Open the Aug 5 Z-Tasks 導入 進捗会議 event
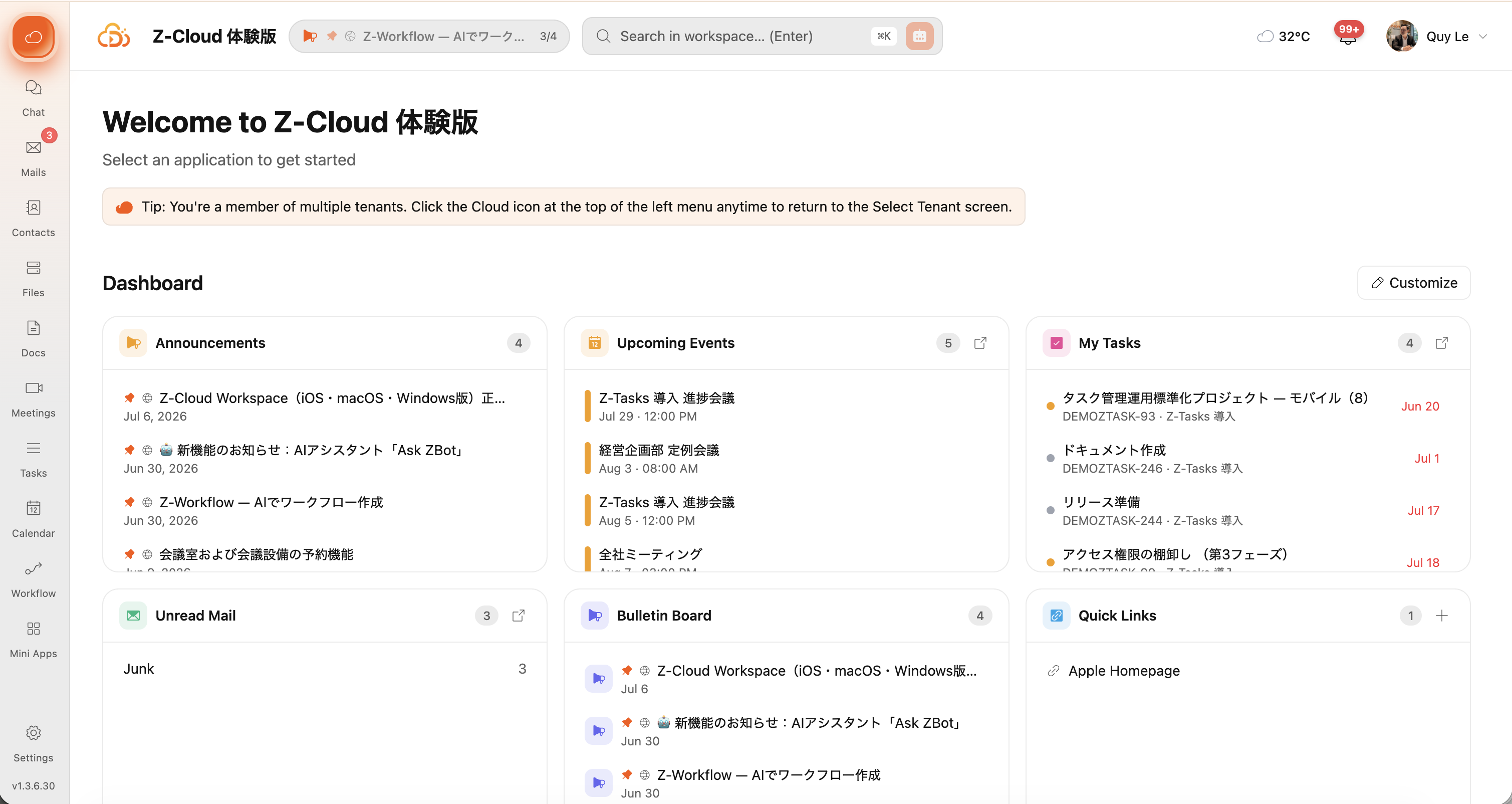Image resolution: width=1512 pixels, height=804 pixels. pos(786,511)
